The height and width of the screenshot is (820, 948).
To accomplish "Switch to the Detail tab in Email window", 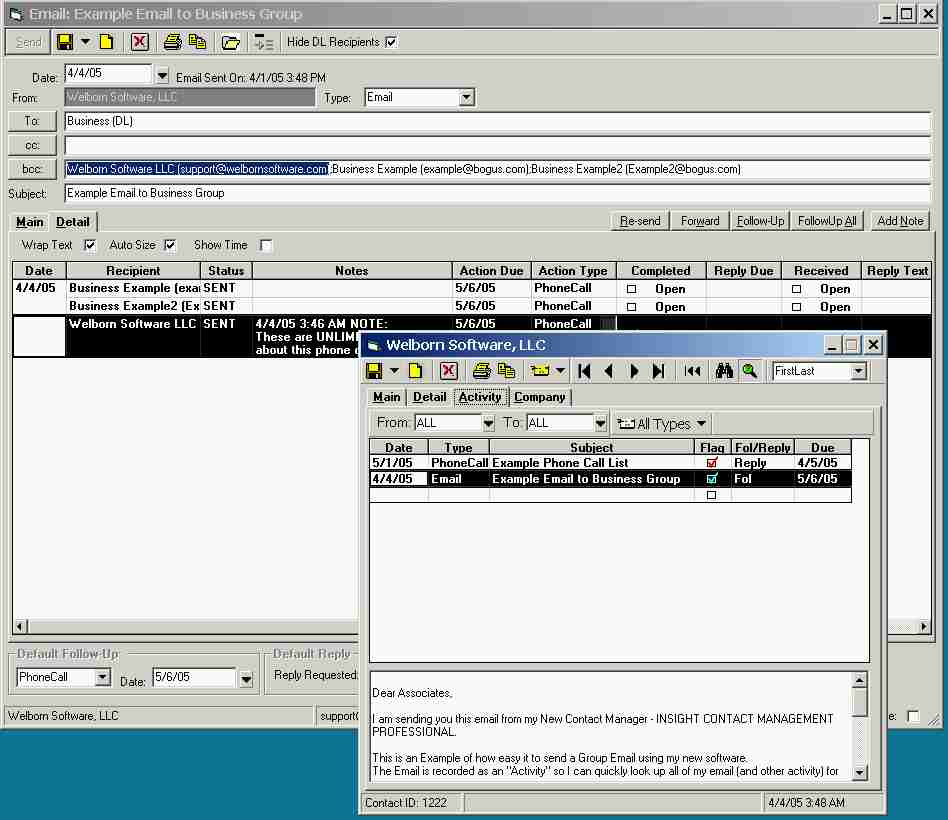I will [x=72, y=222].
